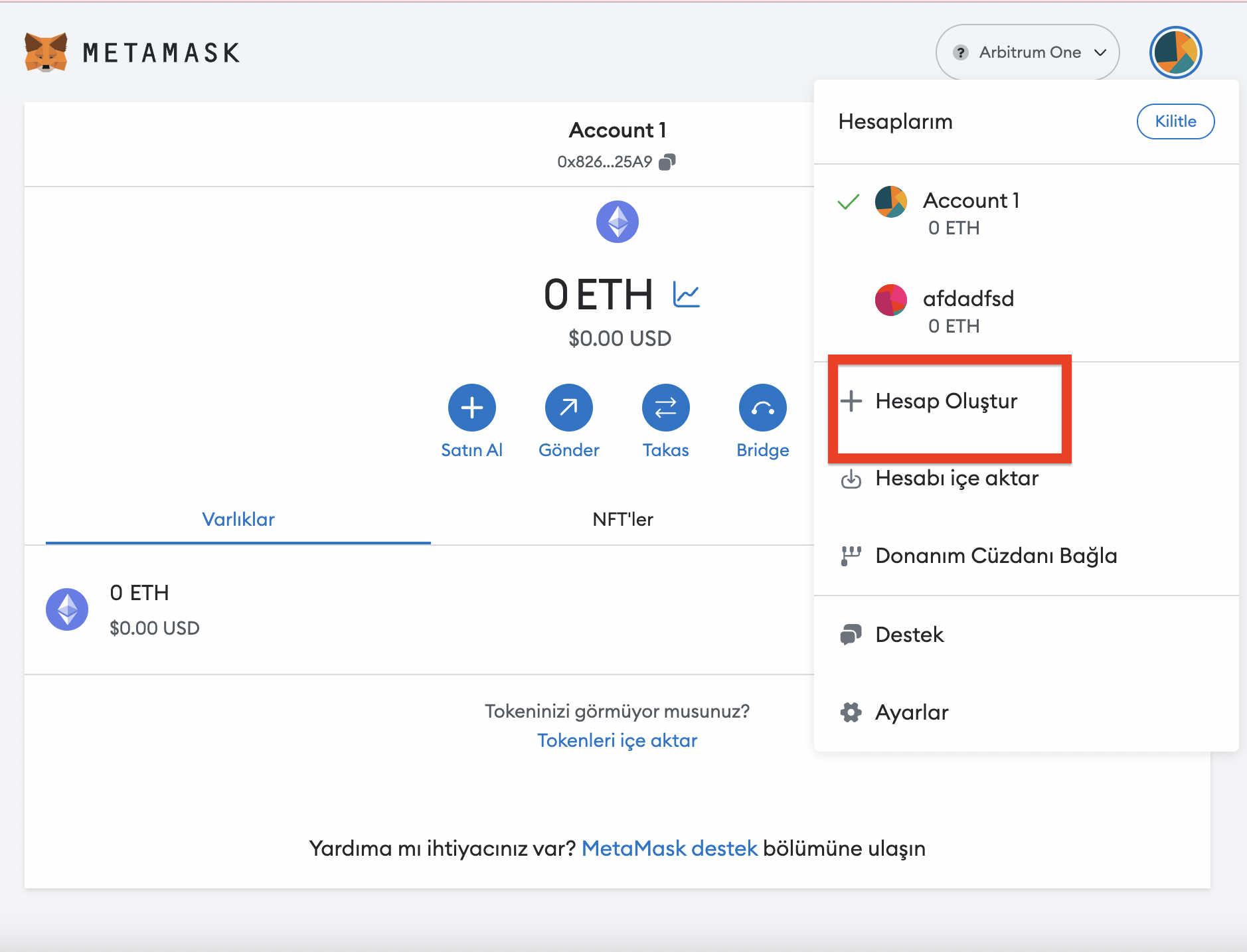This screenshot has width=1247, height=952.
Task: Click the green checkmark beside Account 1
Action: point(849,202)
